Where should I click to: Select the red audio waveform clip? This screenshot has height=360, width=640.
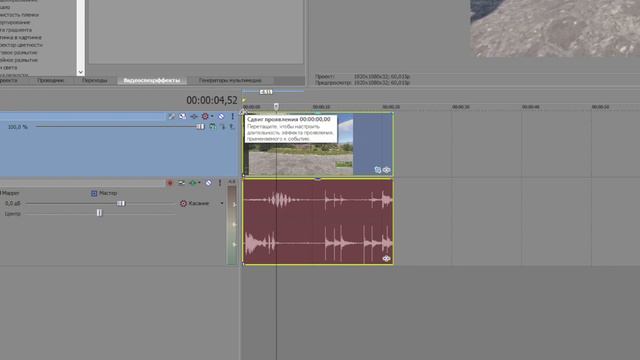[318, 222]
